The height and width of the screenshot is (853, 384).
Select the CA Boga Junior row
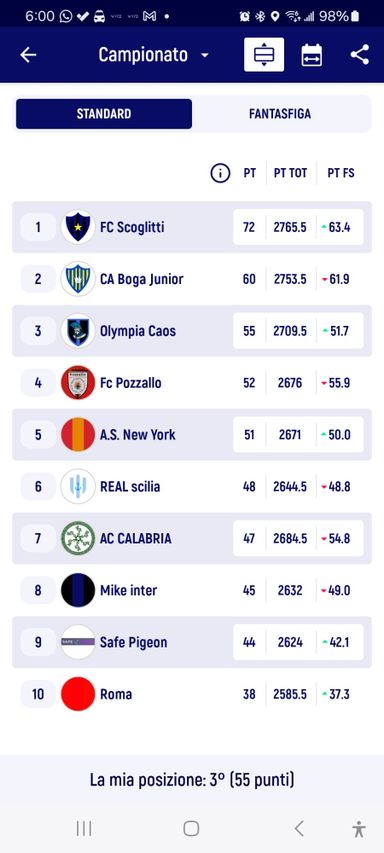[x=192, y=279]
